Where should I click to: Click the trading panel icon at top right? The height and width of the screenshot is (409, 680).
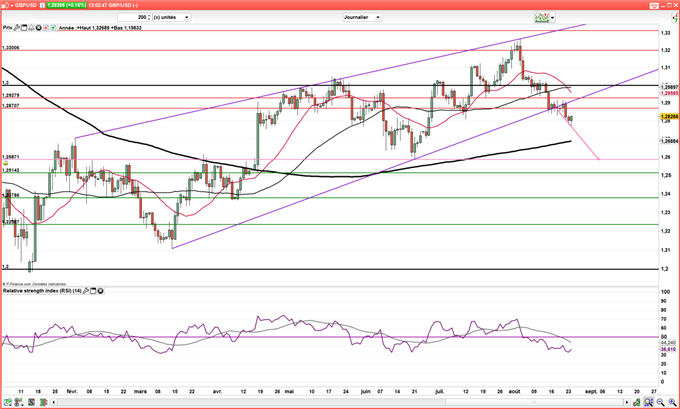[x=674, y=17]
